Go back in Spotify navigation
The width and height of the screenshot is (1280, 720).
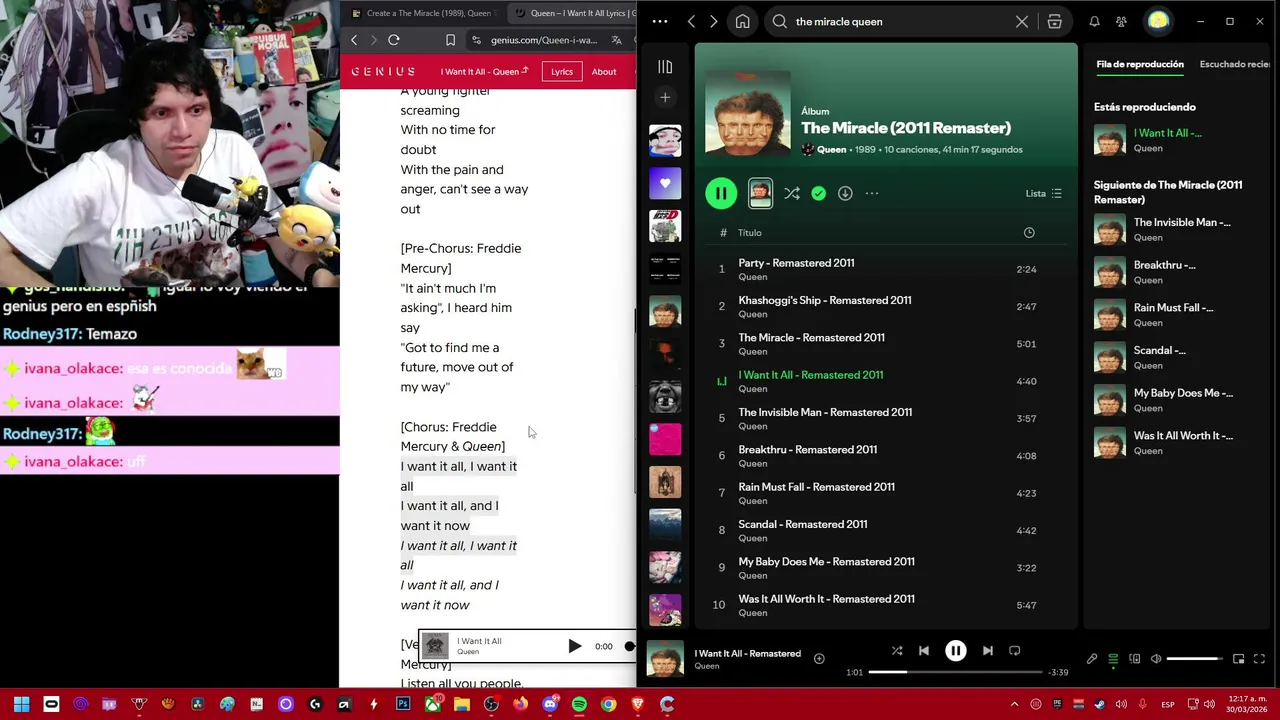tap(691, 21)
